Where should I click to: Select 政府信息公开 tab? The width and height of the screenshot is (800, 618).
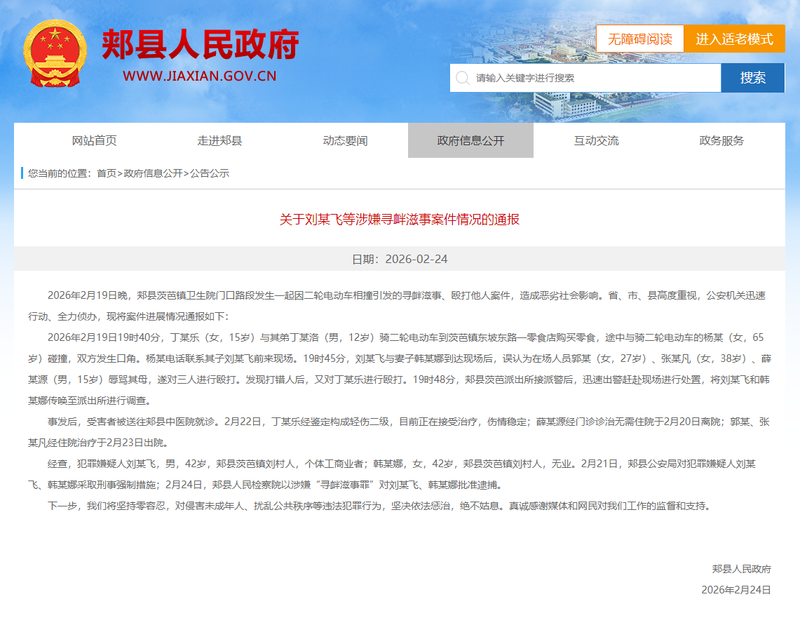coord(470,140)
